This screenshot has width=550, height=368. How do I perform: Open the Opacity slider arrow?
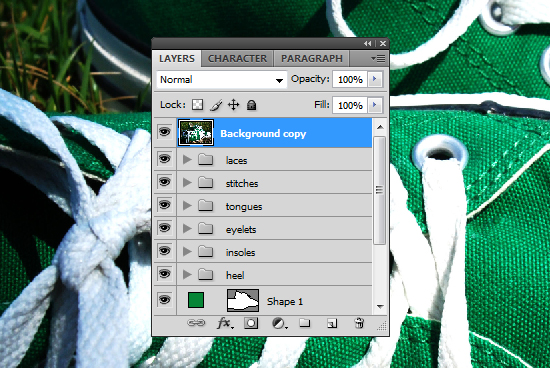pyautogui.click(x=375, y=79)
